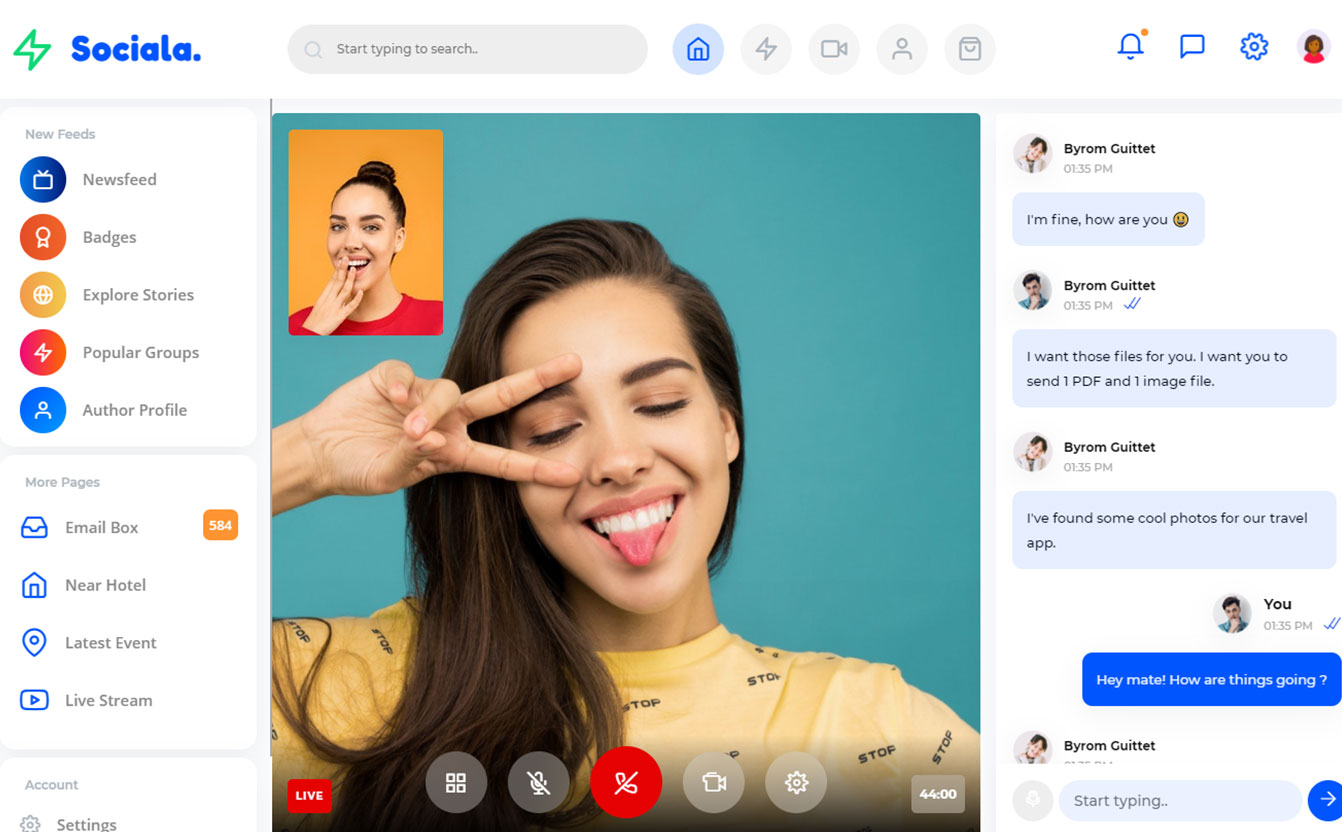Send the chat message with arrow button
Viewport: 1342px width, 832px height.
[1326, 799]
